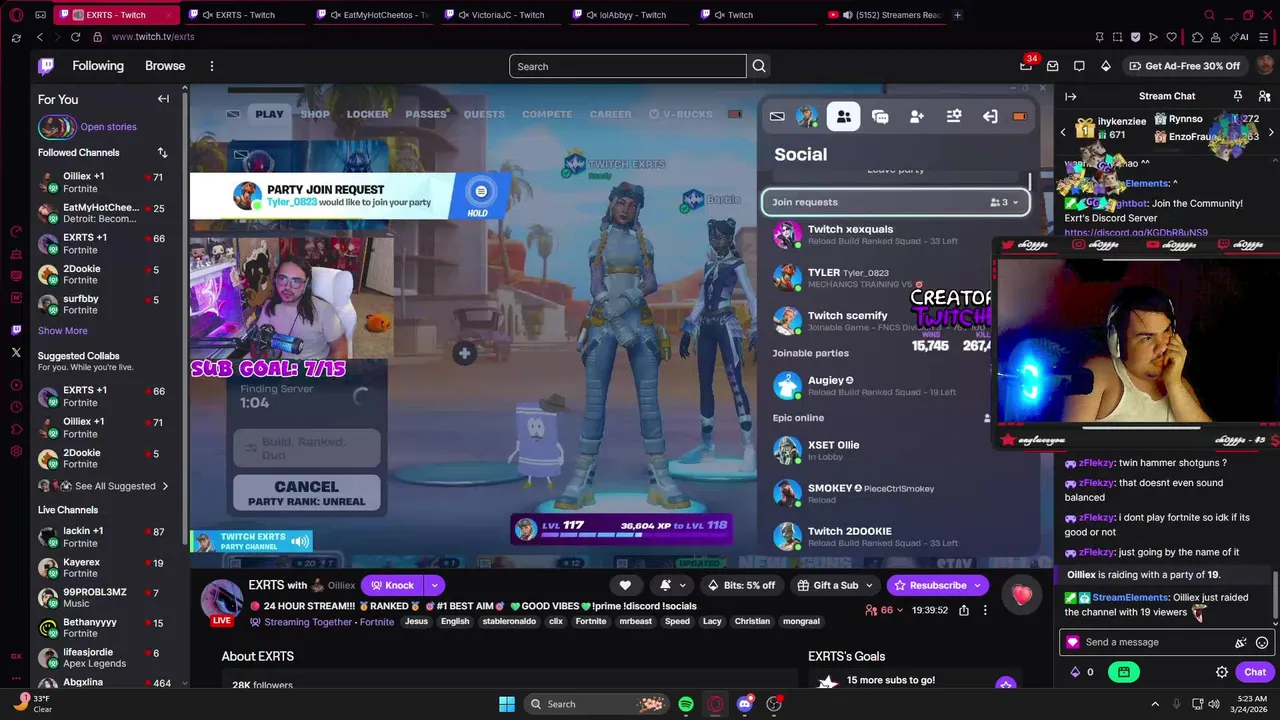Expand the Knock button dropdown arrow
The image size is (1280, 720).
[434, 585]
